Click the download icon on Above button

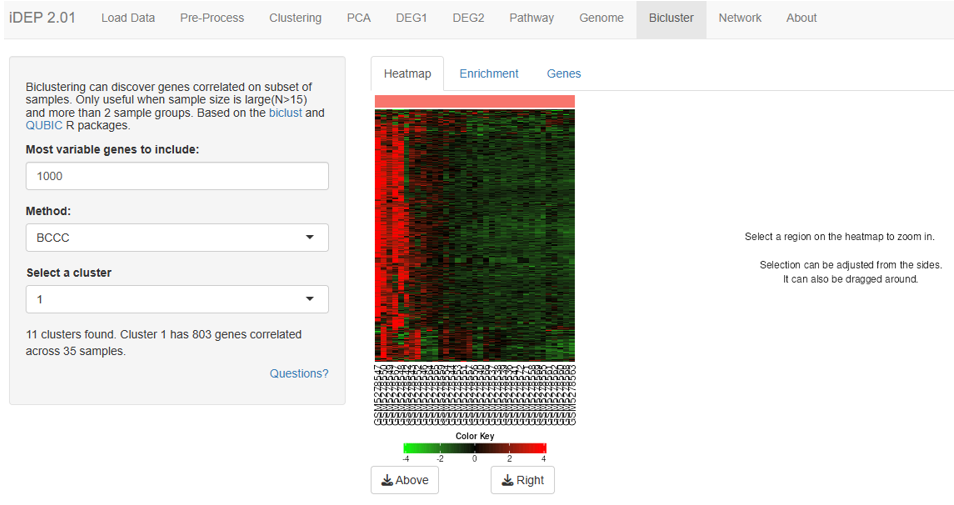(x=387, y=481)
